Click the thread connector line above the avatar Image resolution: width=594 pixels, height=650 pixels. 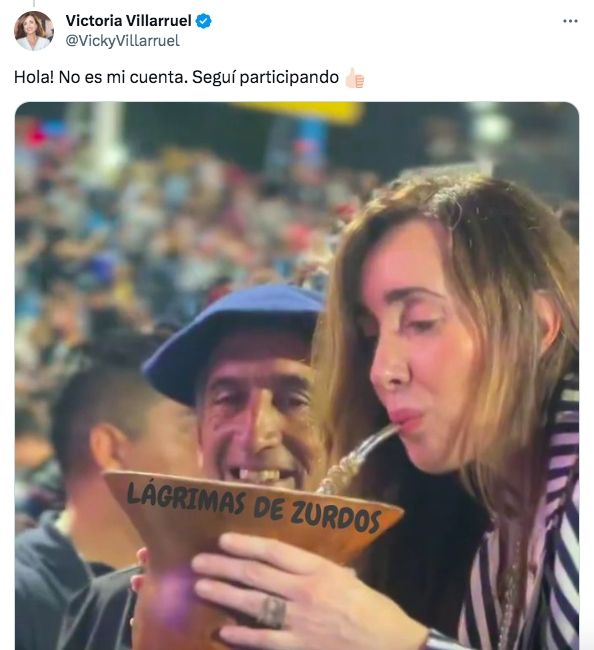(x=34, y=3)
